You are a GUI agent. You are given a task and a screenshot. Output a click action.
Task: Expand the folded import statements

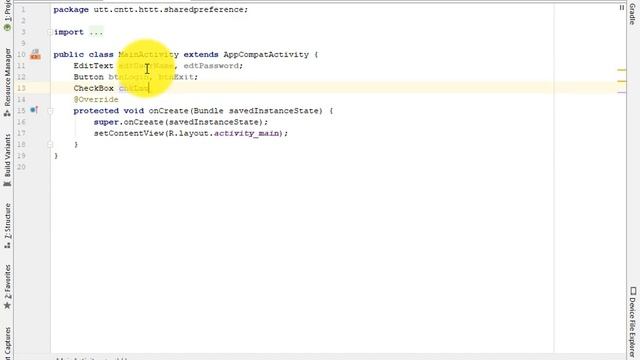point(50,32)
